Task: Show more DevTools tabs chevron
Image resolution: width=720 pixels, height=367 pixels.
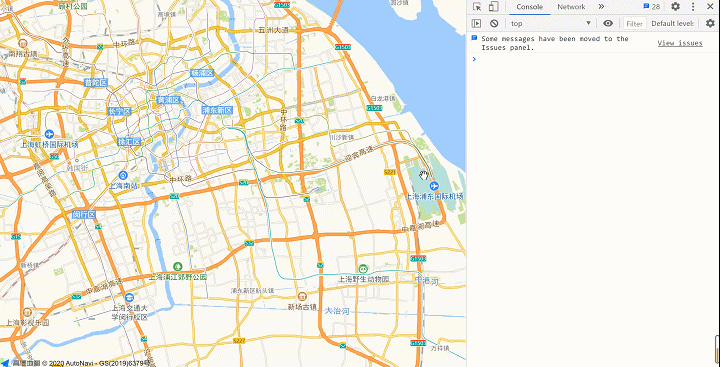Action: pos(601,7)
